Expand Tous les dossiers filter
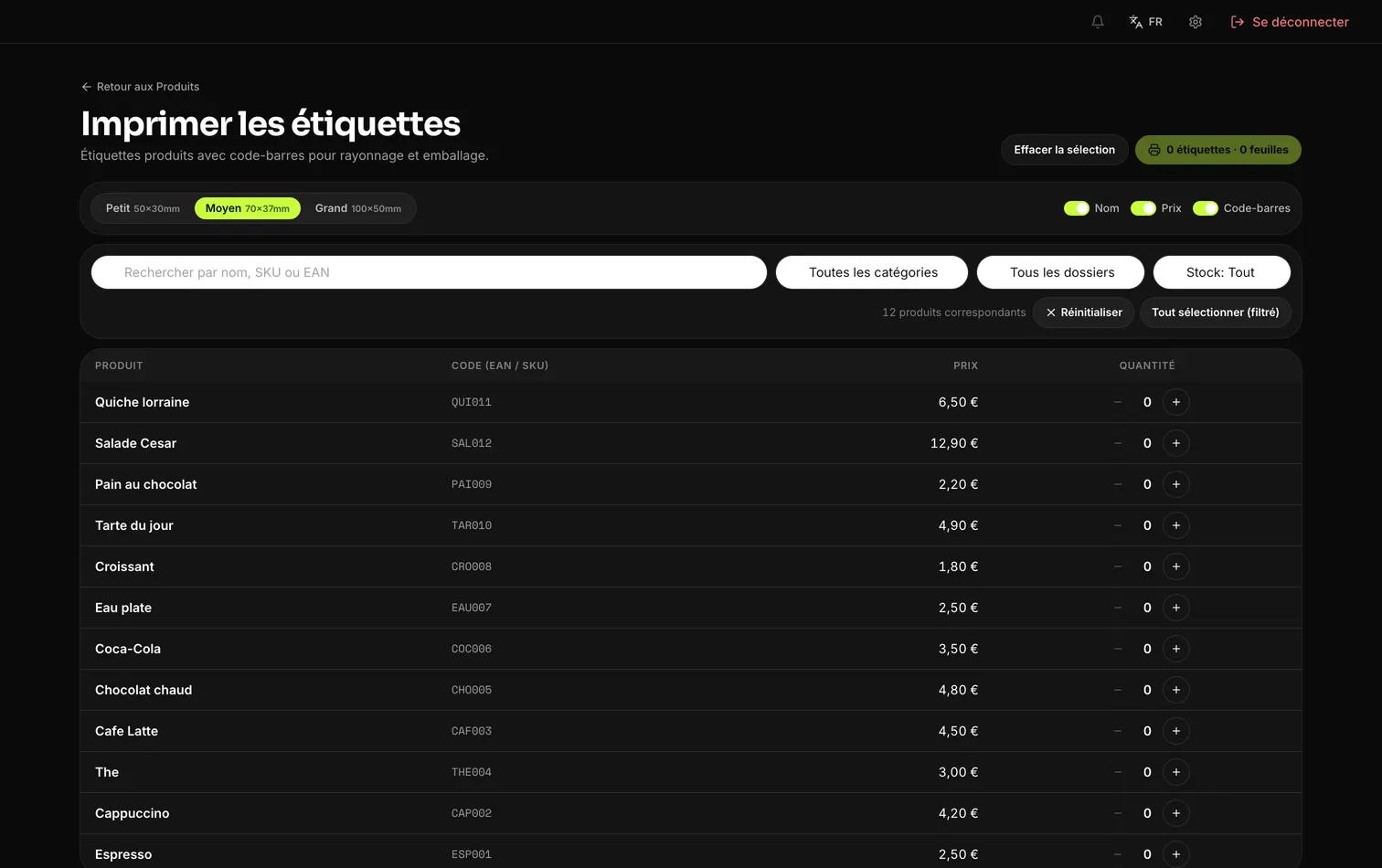The width and height of the screenshot is (1382, 868). tap(1060, 272)
